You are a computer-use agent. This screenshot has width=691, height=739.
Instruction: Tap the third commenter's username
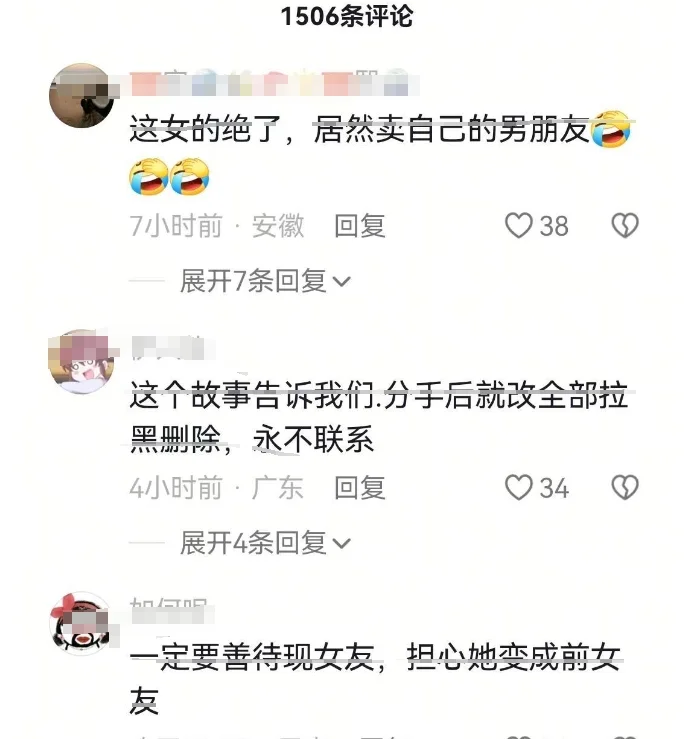[x=172, y=610]
